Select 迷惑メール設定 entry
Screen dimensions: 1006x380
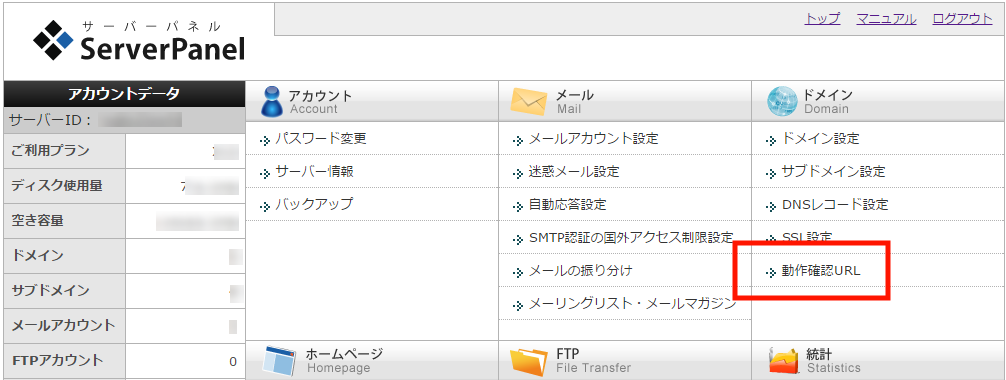(x=574, y=171)
